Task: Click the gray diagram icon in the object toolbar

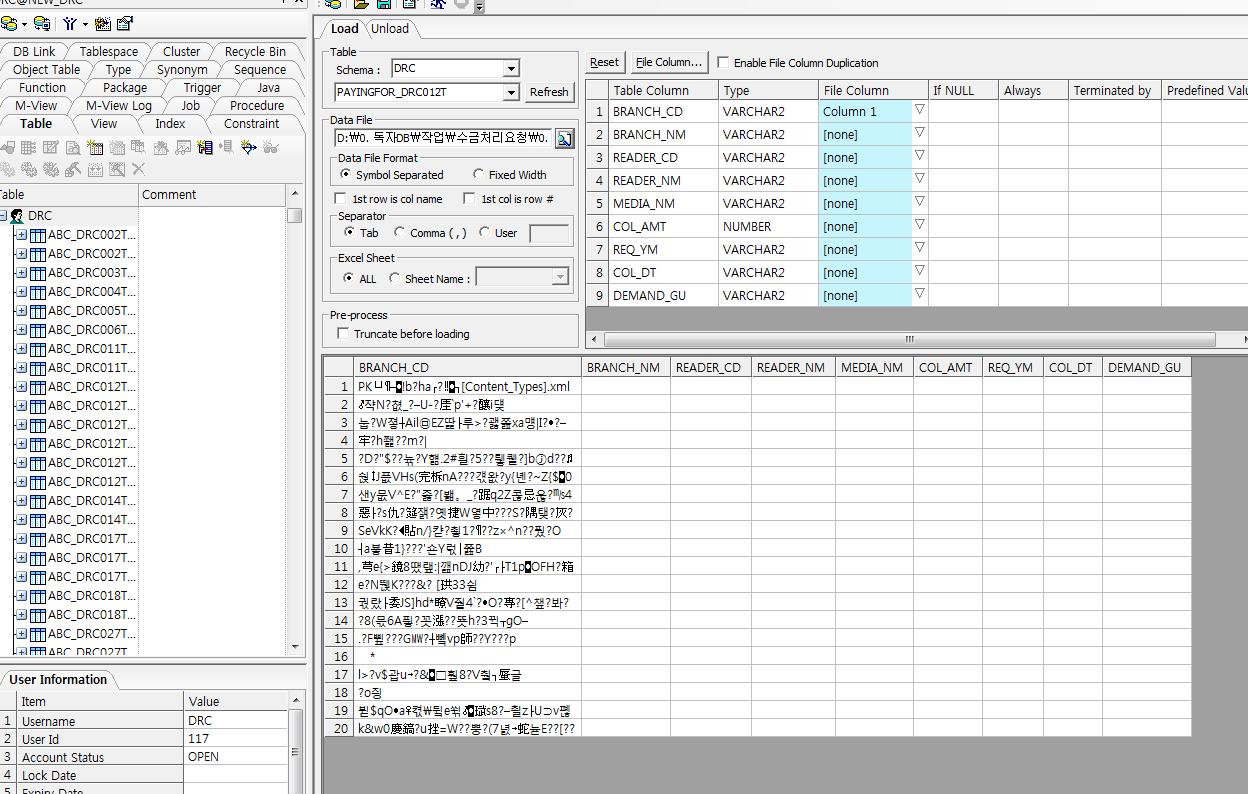Action: click(x=184, y=148)
